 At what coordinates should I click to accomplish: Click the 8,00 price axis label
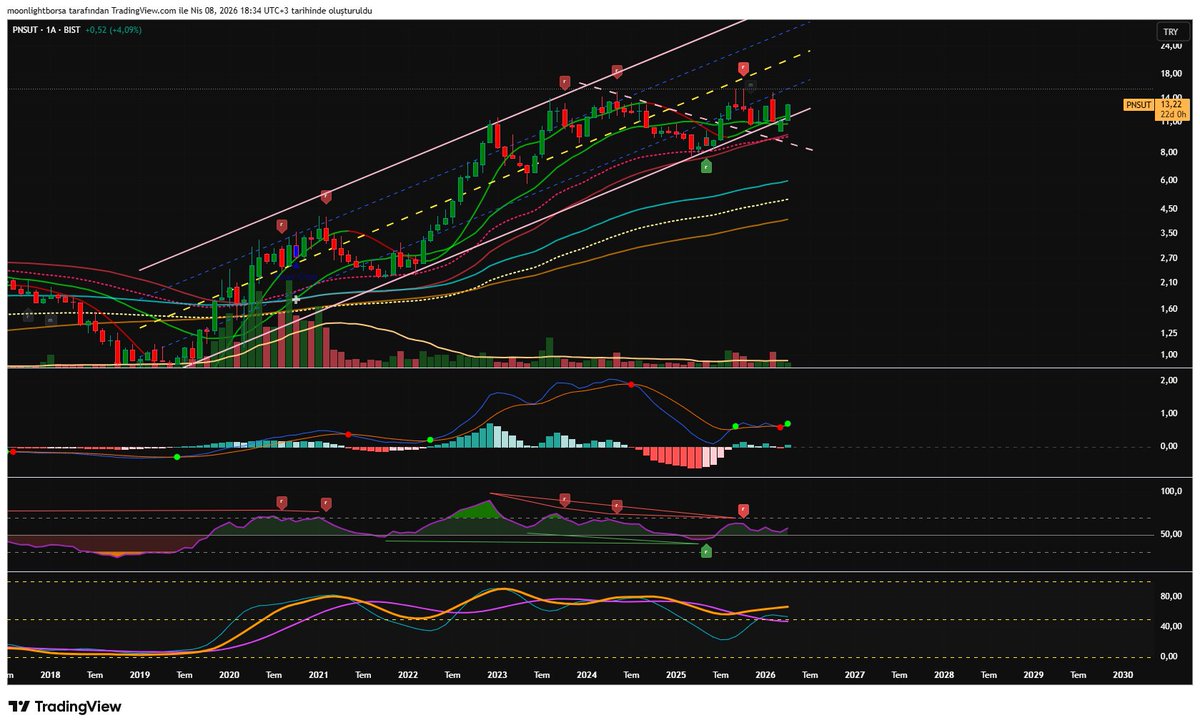[x=1168, y=152]
